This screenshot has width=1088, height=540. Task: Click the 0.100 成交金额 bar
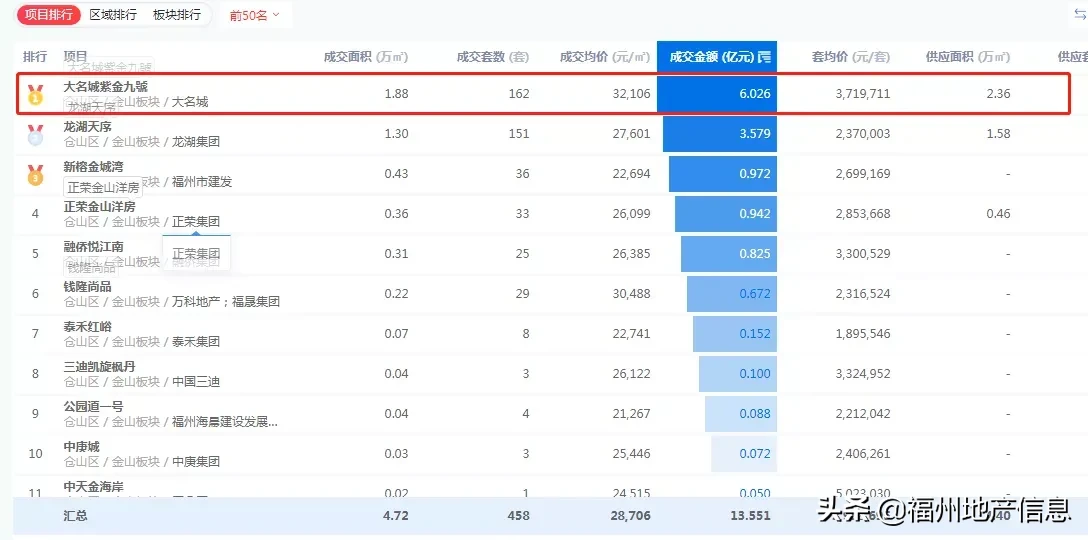click(x=738, y=373)
